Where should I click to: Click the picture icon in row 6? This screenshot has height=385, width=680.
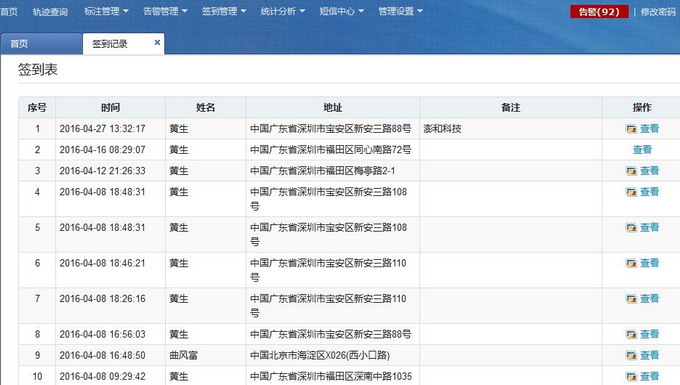point(631,263)
